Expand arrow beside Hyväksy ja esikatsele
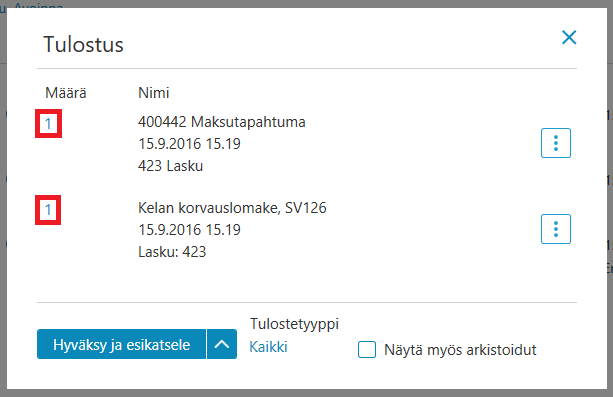Screen dimensions: 613x397 (222, 344)
